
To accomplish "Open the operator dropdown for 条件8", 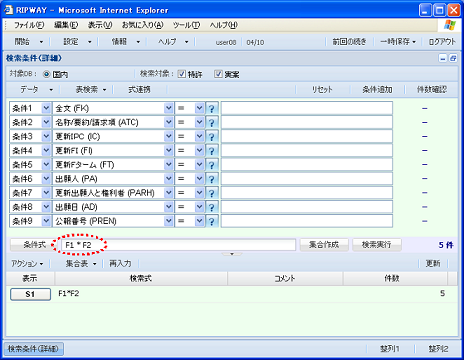I will pos(199,207).
